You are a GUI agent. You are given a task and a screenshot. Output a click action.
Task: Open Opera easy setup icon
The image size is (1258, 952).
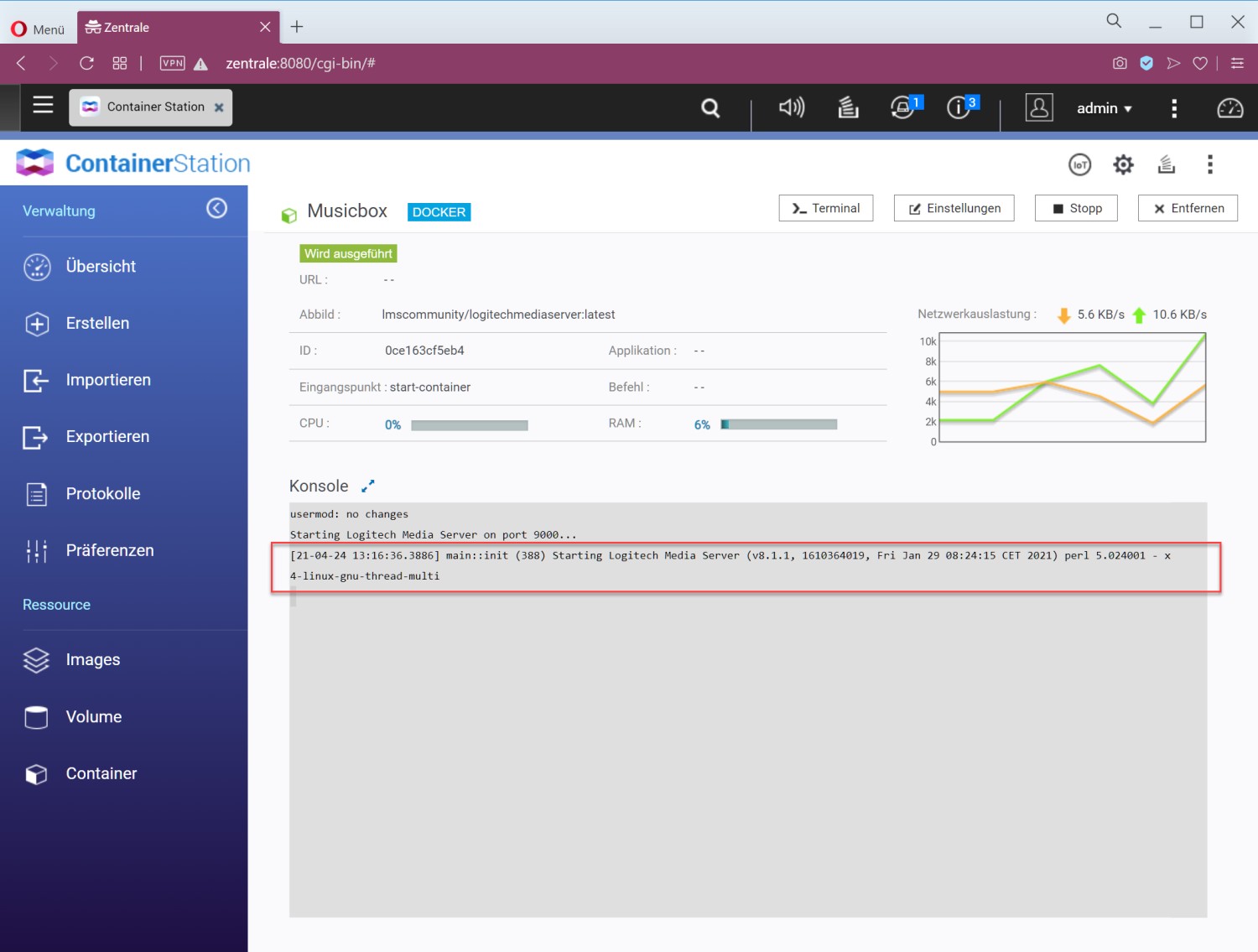(x=1237, y=64)
